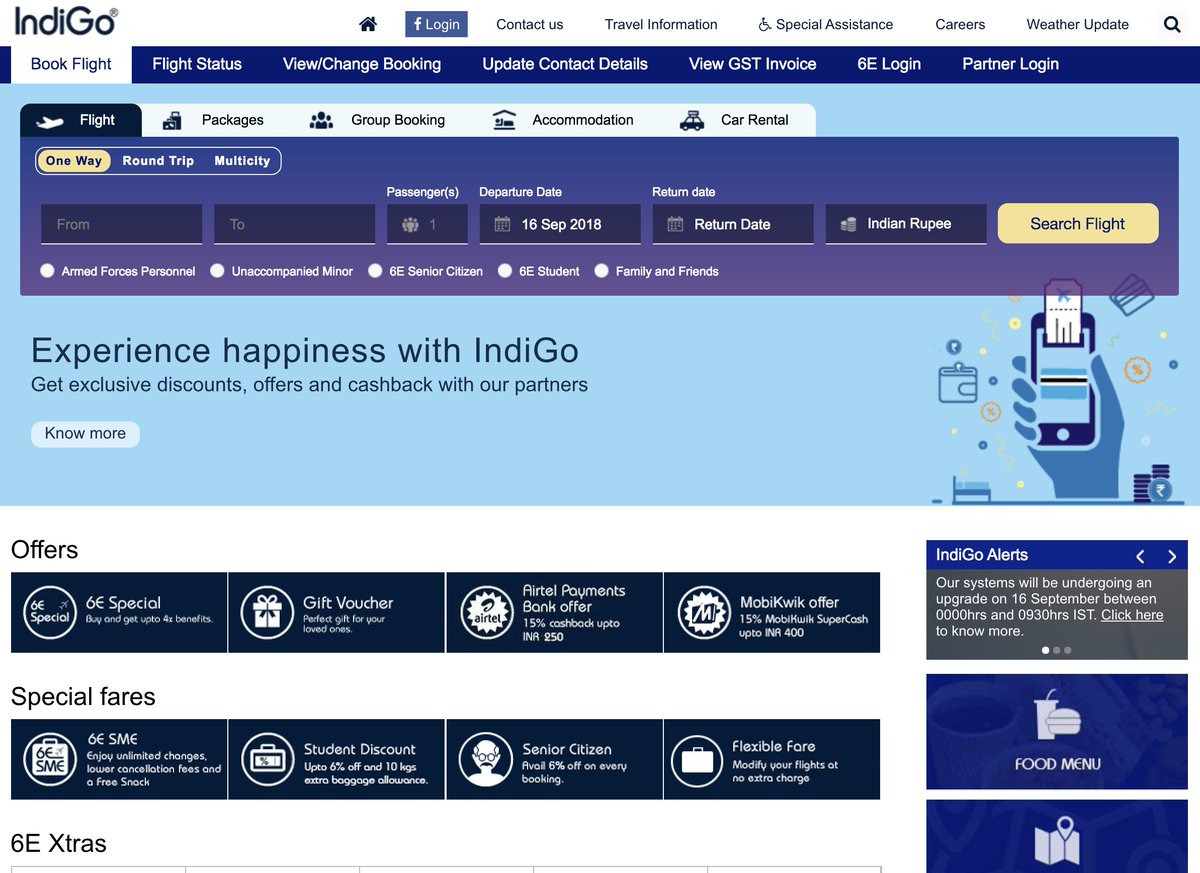Viewport: 1200px width, 873px height.
Task: Open the Book Flight tab
Action: [x=71, y=64]
